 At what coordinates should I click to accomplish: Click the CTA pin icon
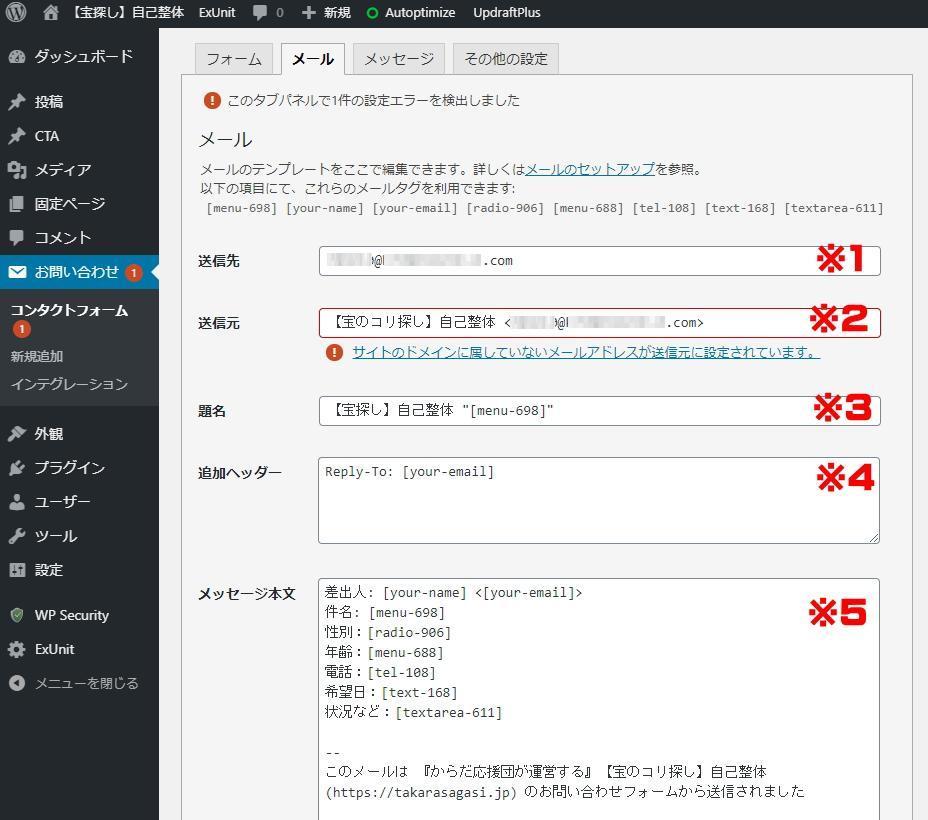(x=17, y=136)
